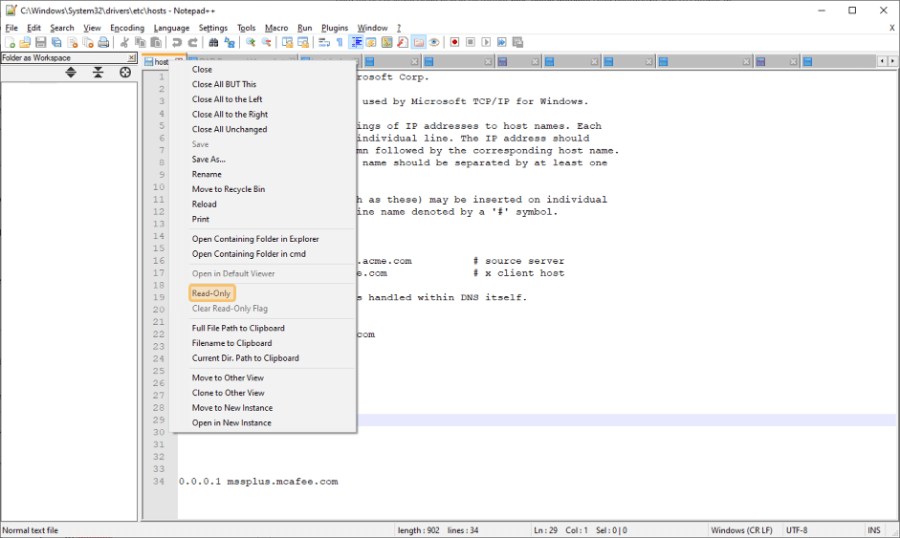Click the Close document toolbar icon
Viewport: 900px width, 538px height.
click(72, 42)
